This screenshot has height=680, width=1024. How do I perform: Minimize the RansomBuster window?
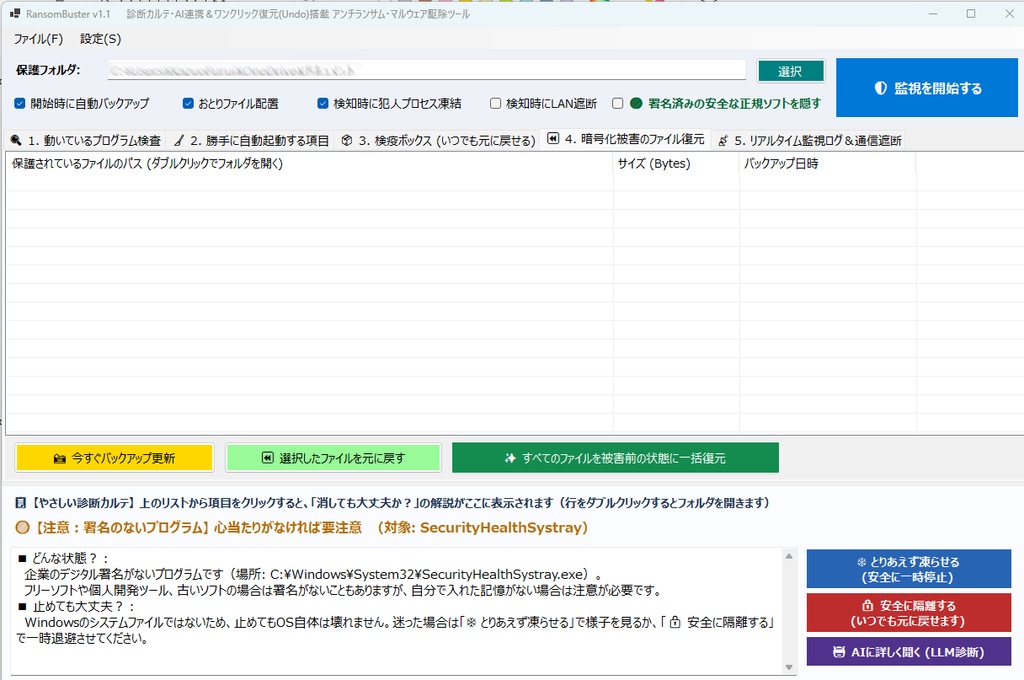click(x=933, y=14)
